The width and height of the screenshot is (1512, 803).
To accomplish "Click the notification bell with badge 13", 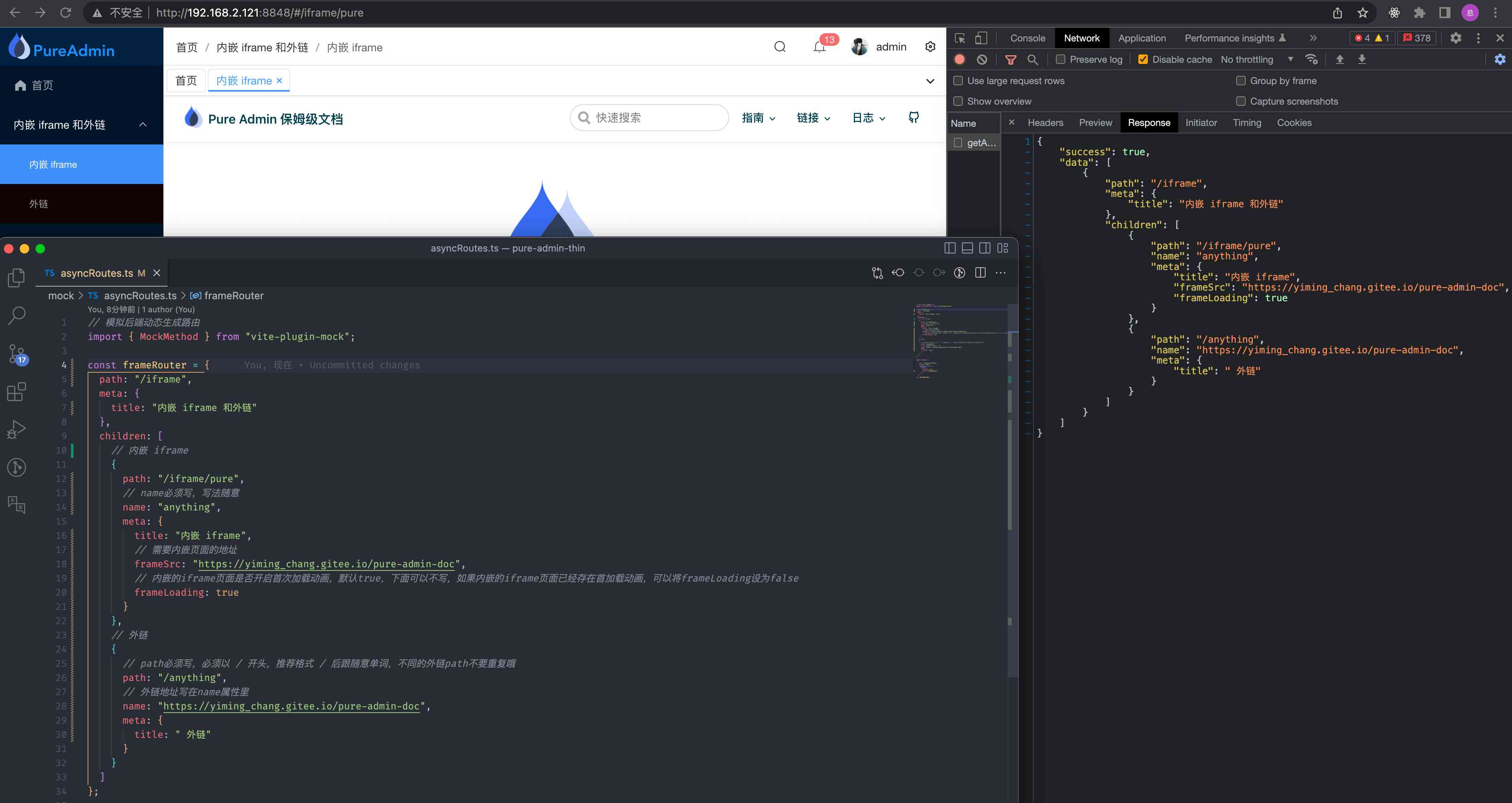I will pos(820,47).
